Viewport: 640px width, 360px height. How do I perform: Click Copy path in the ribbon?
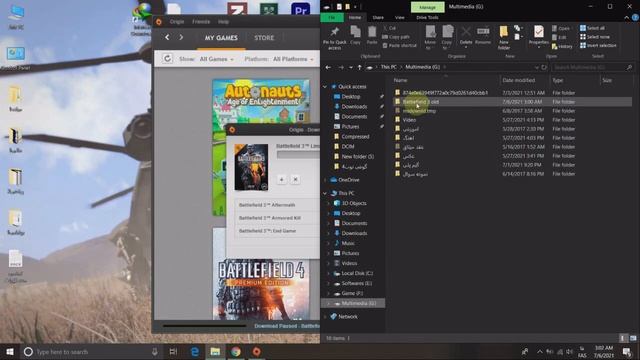click(x=396, y=37)
